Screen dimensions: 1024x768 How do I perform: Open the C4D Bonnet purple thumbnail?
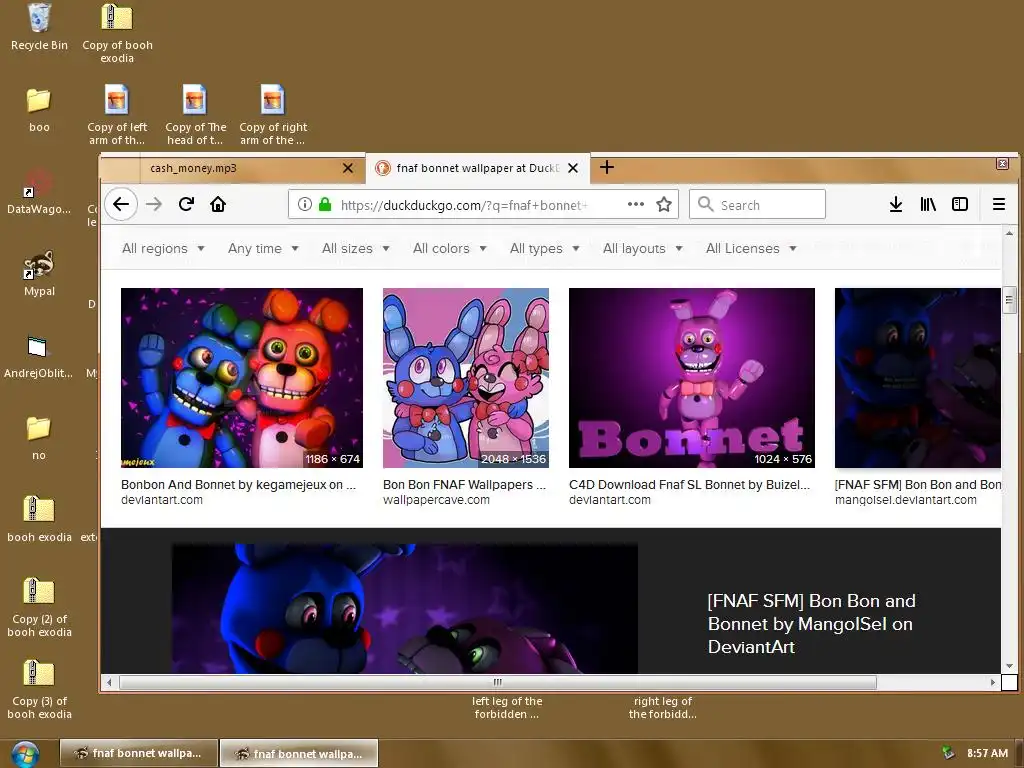click(x=692, y=377)
